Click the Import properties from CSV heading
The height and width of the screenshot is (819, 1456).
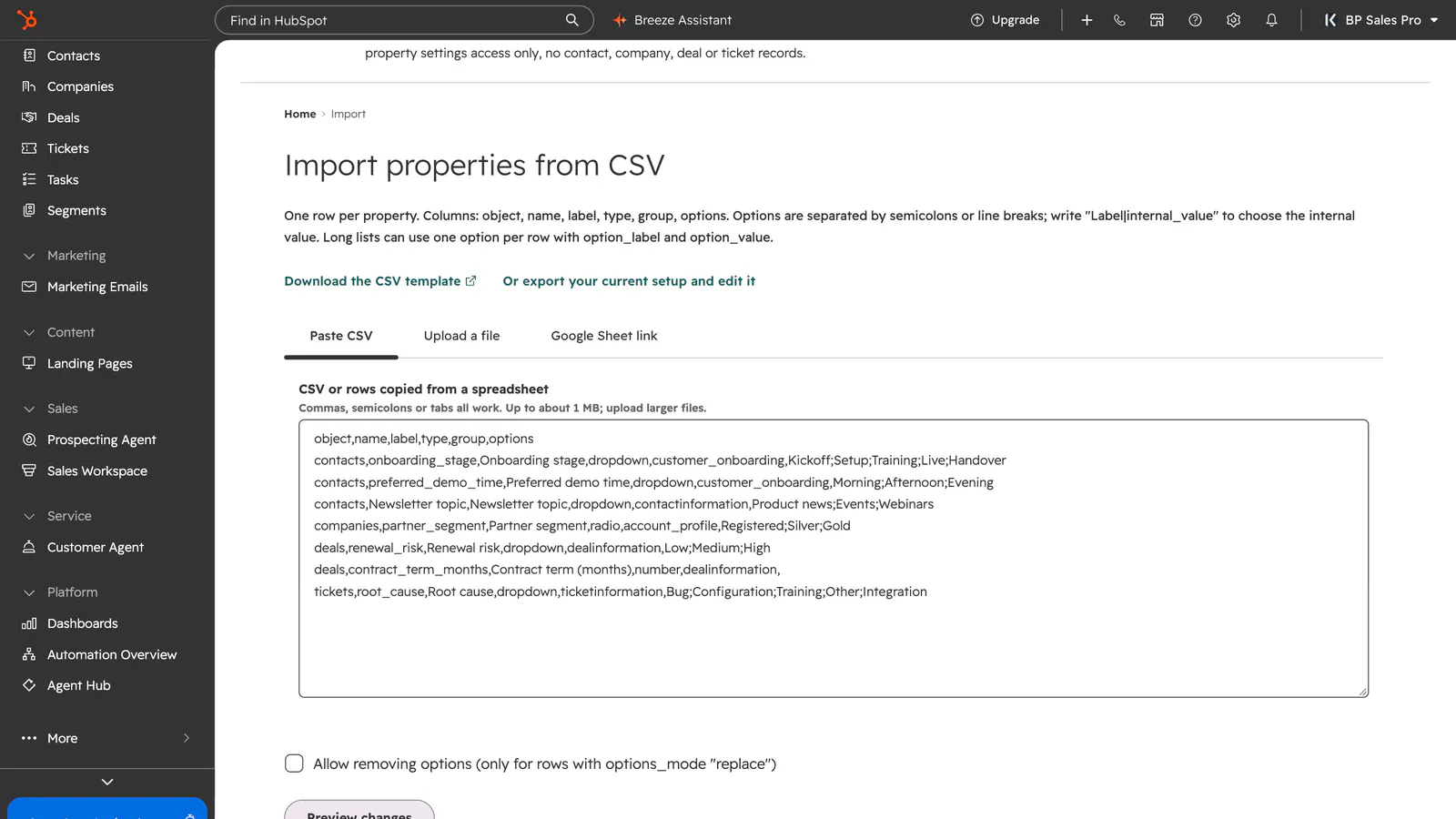474,166
